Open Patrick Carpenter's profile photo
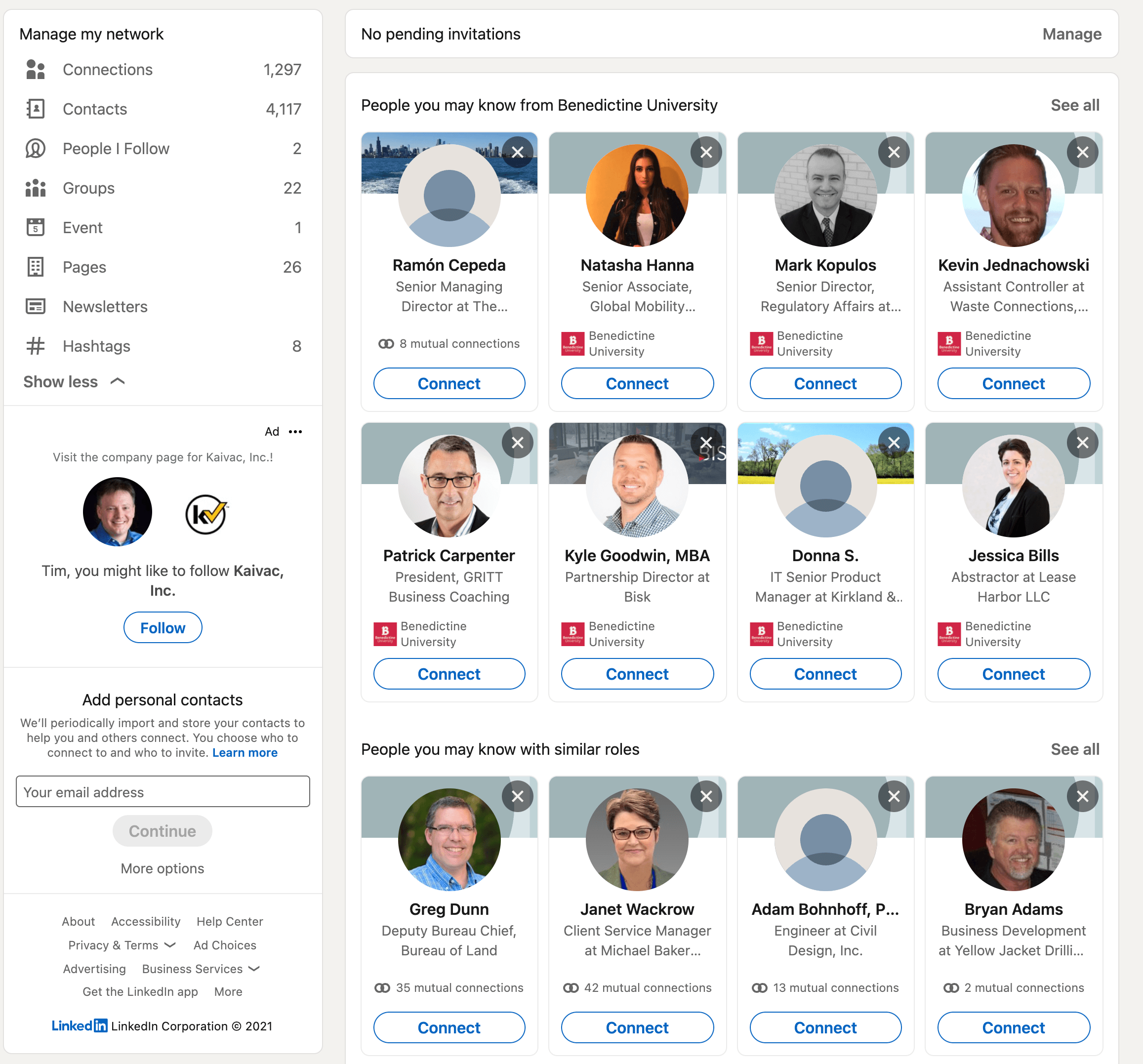1143x1064 pixels. coord(449,486)
